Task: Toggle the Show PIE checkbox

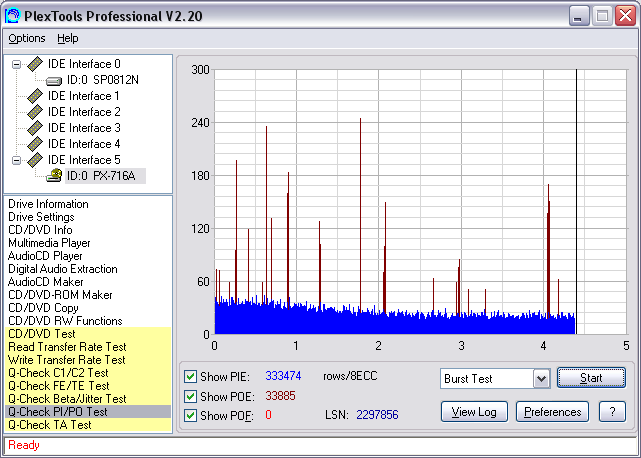Action: [190, 376]
